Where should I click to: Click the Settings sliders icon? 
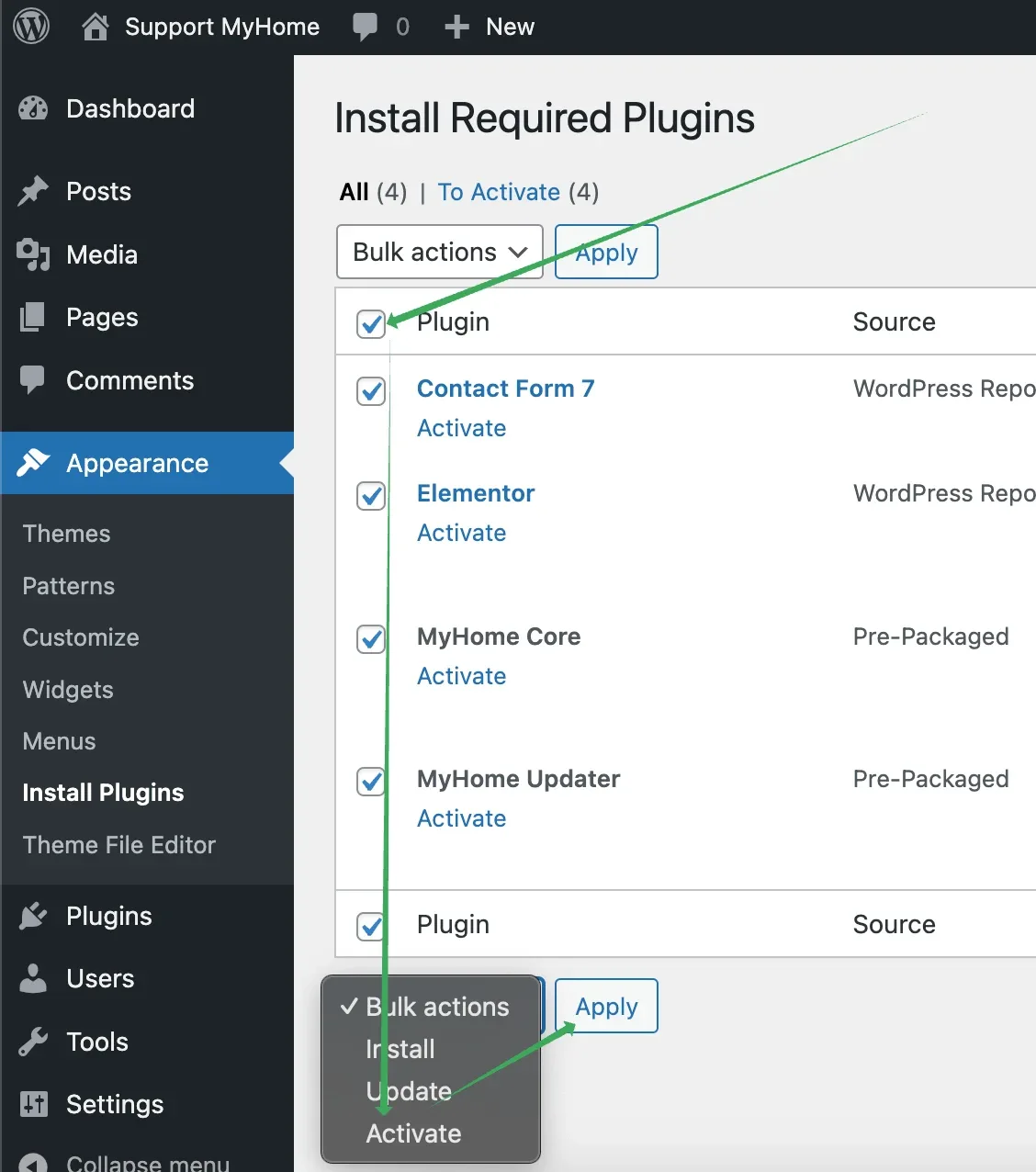click(34, 1104)
